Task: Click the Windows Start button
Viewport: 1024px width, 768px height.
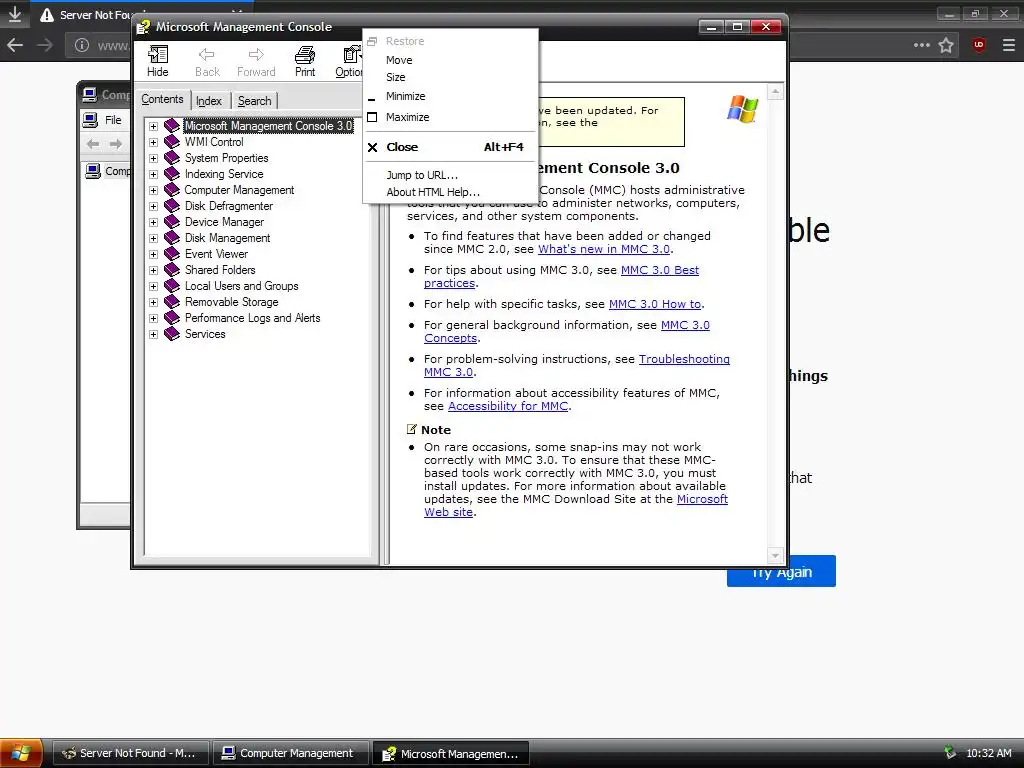Action: (x=21, y=753)
